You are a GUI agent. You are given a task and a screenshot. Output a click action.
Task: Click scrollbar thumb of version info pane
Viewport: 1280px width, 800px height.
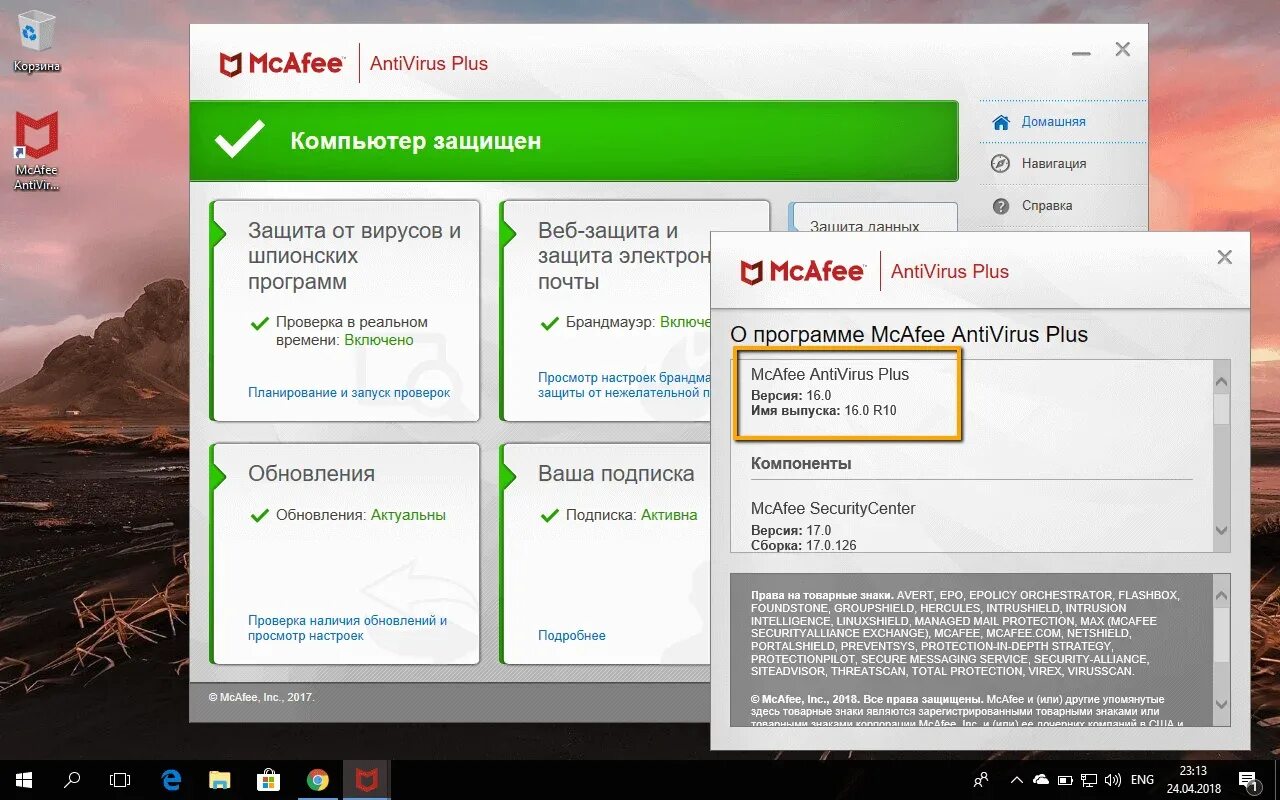click(1221, 409)
